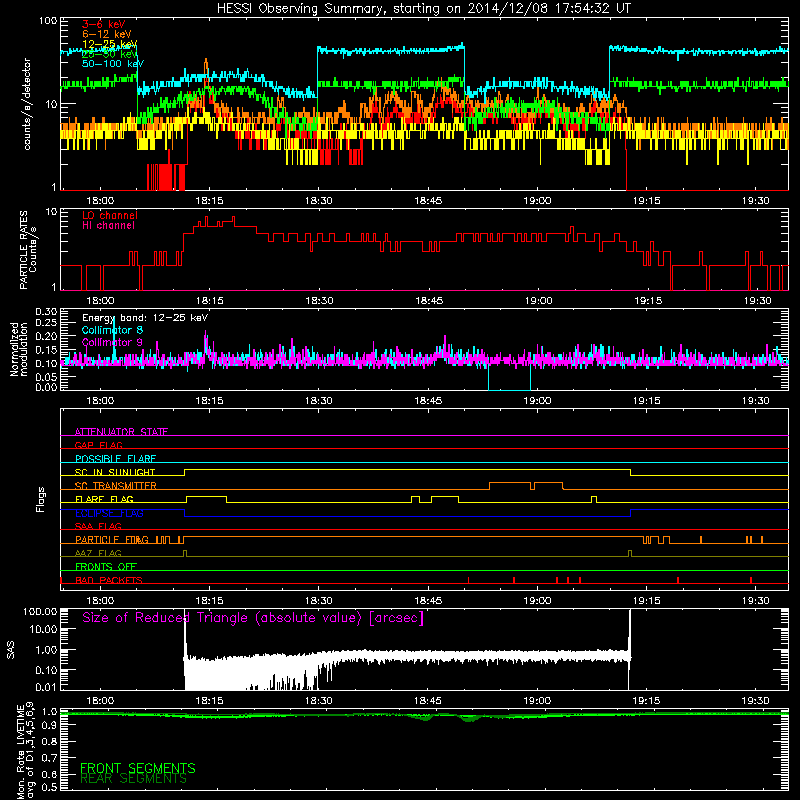This screenshot has height=800, width=800.
Task: Click the 'Mon. Rate LIVETIME' axis label
Action: coord(26,750)
